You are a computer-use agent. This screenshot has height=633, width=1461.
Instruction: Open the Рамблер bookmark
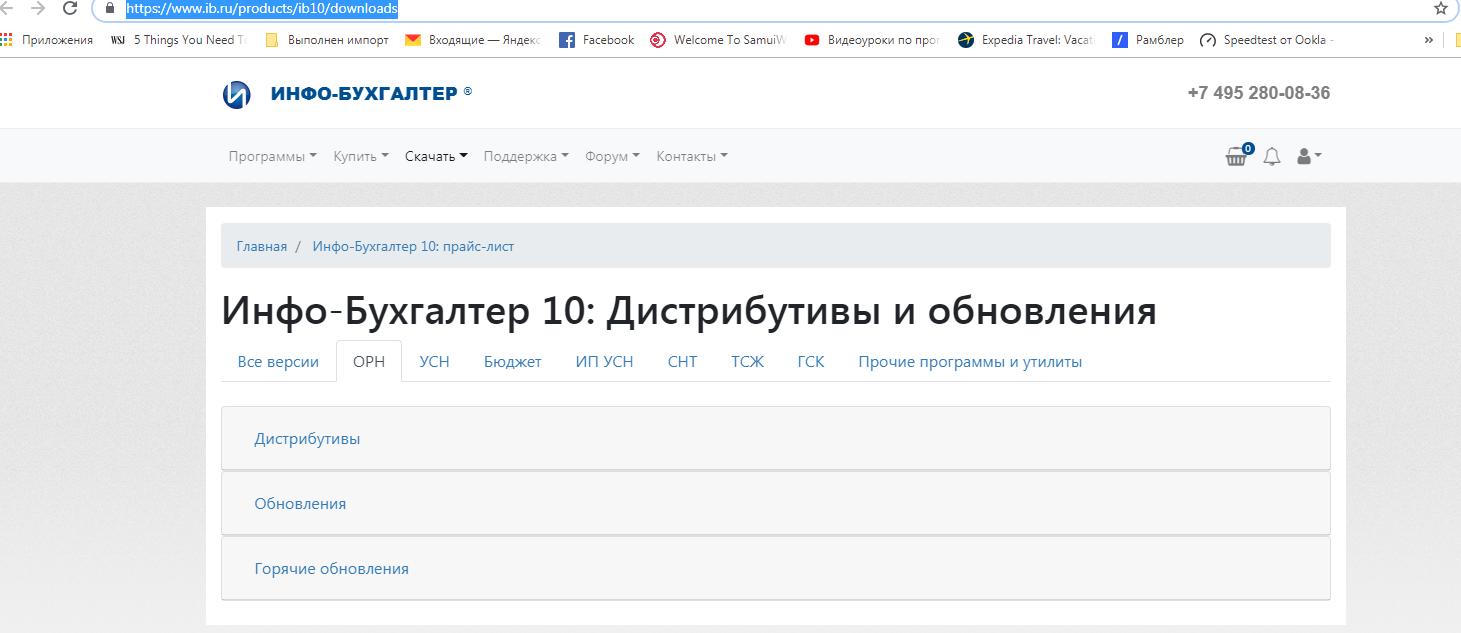[x=1148, y=40]
